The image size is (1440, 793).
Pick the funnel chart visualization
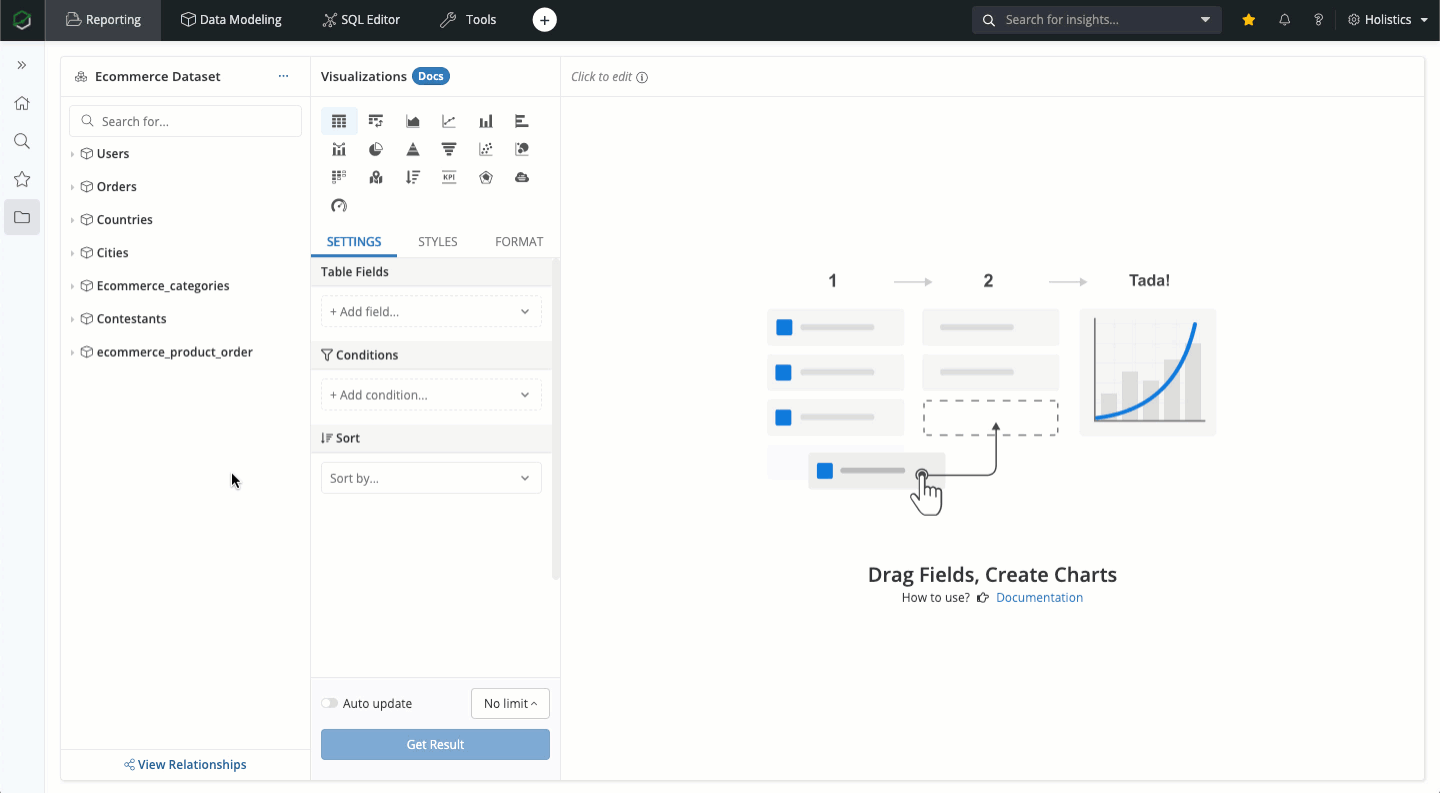pyautogui.click(x=449, y=149)
